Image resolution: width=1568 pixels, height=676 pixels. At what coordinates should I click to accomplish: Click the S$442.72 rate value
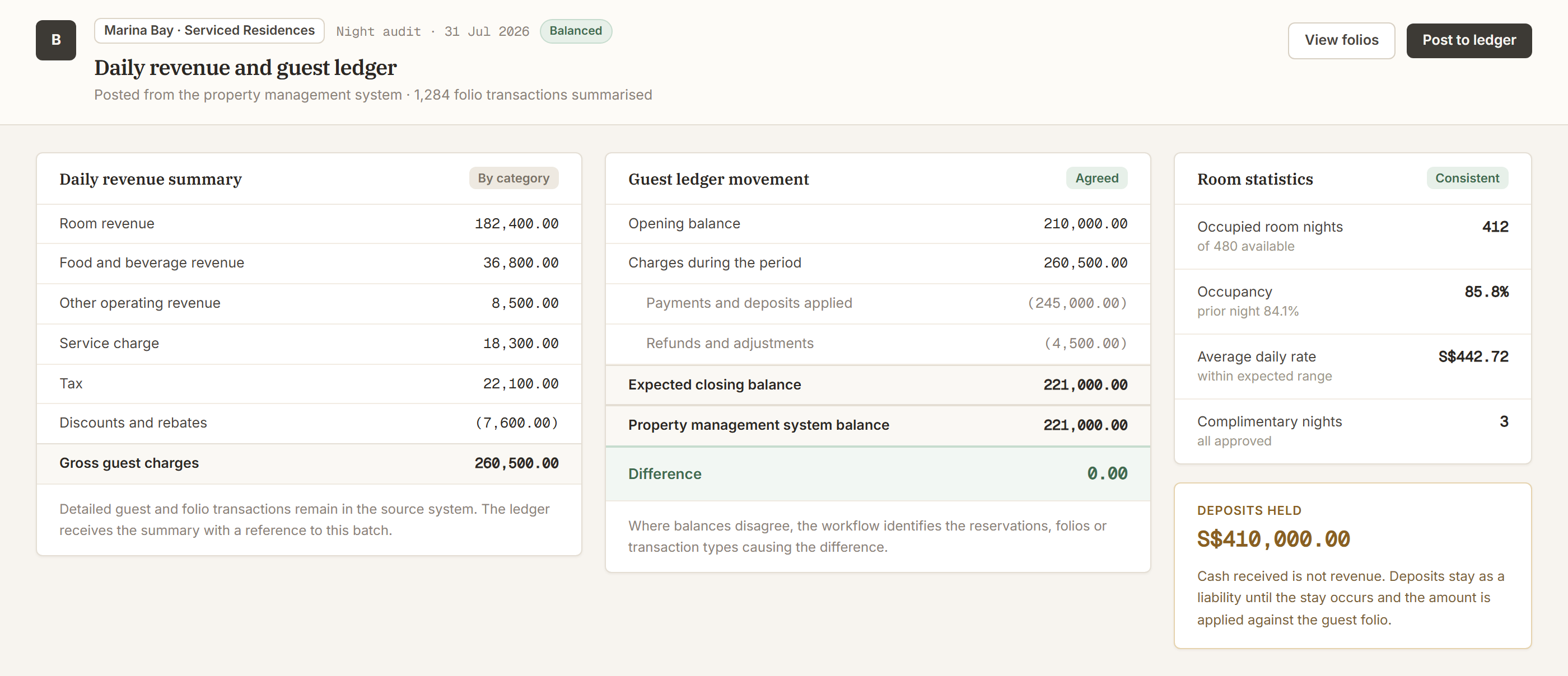click(1473, 356)
